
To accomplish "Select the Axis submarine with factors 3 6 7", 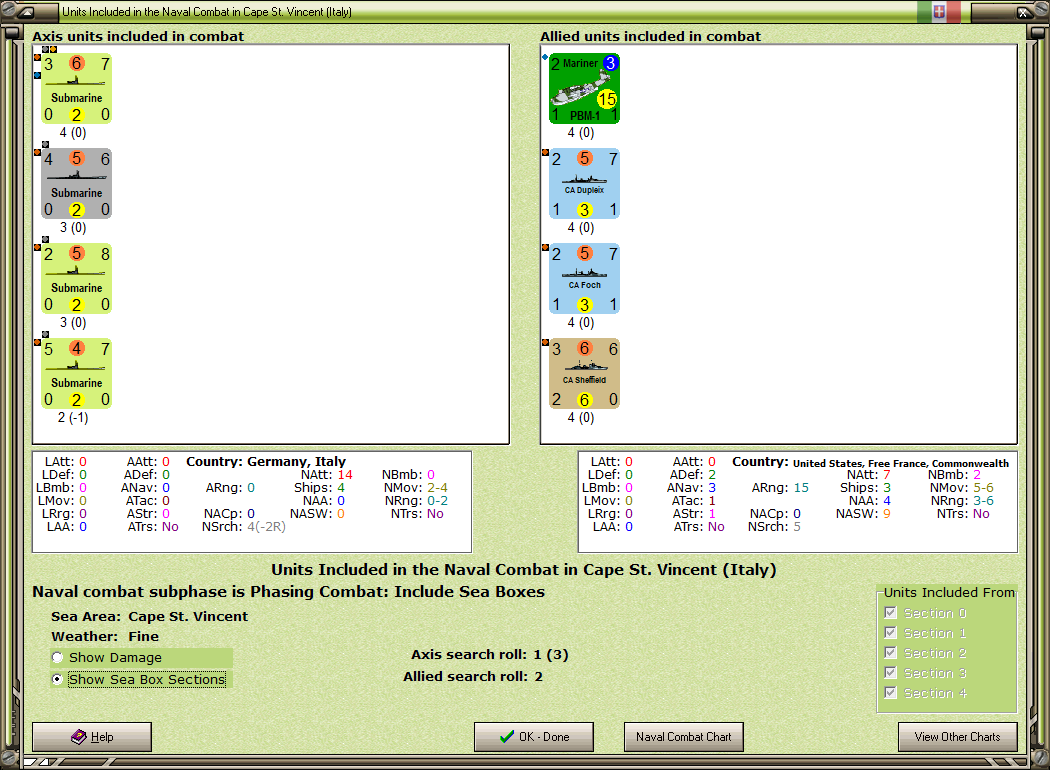I will pos(76,89).
